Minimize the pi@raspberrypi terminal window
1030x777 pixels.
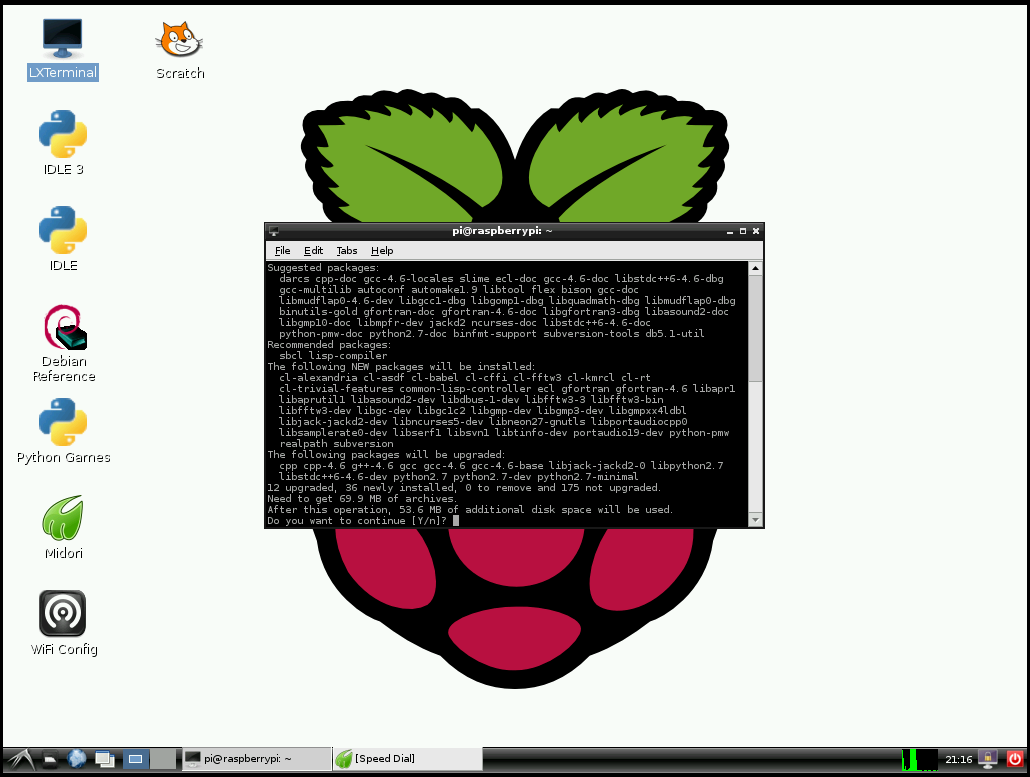click(730, 231)
